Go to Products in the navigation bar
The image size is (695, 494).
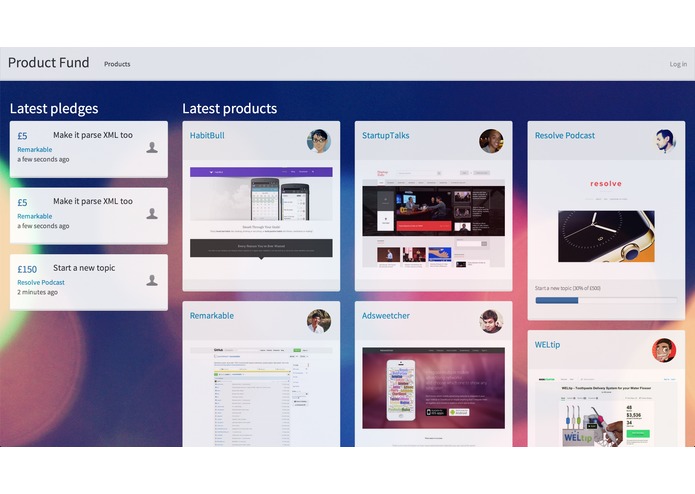(x=117, y=64)
